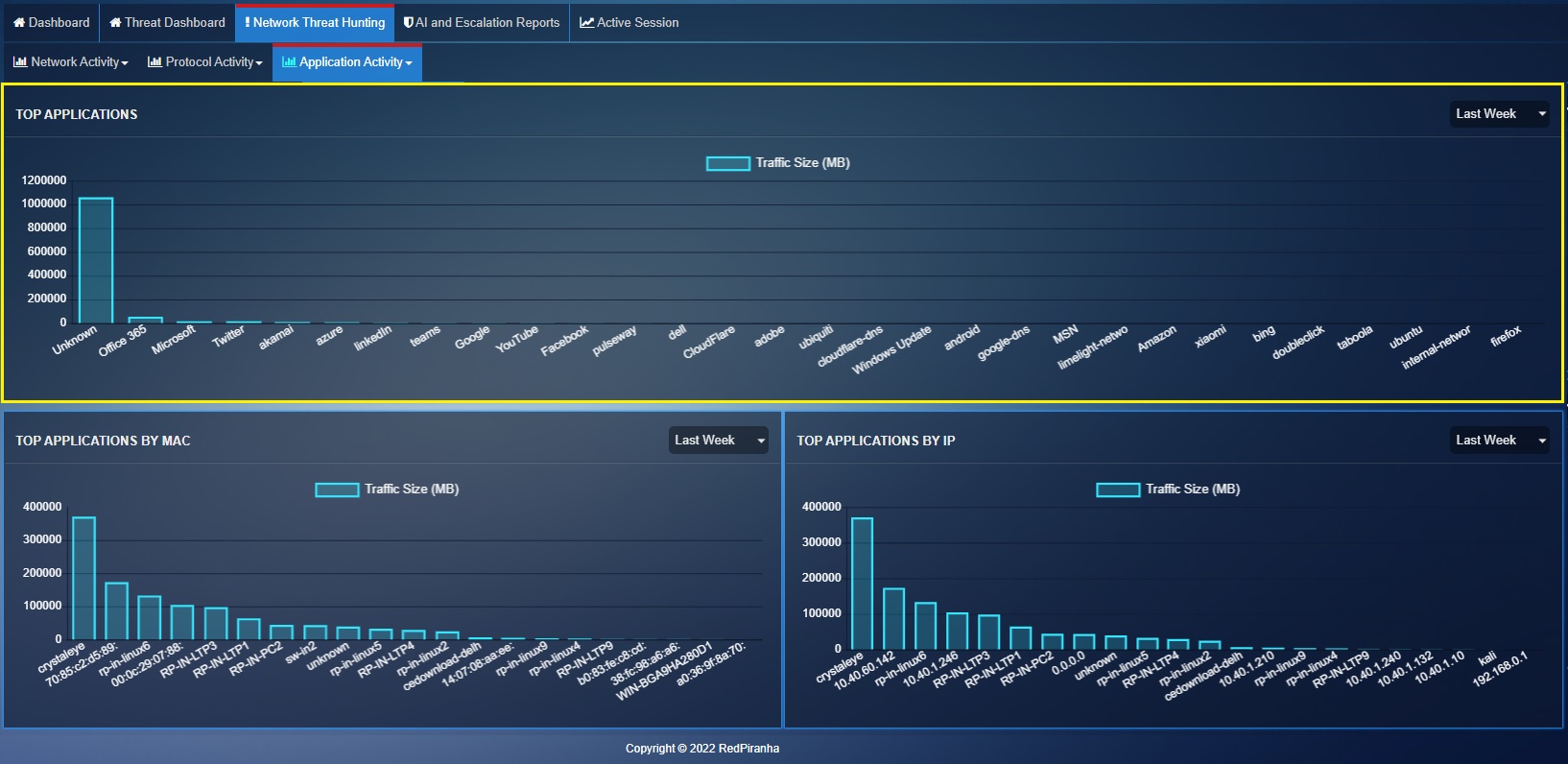
Task: Click the home icon beside Dashboard
Action: pos(19,22)
